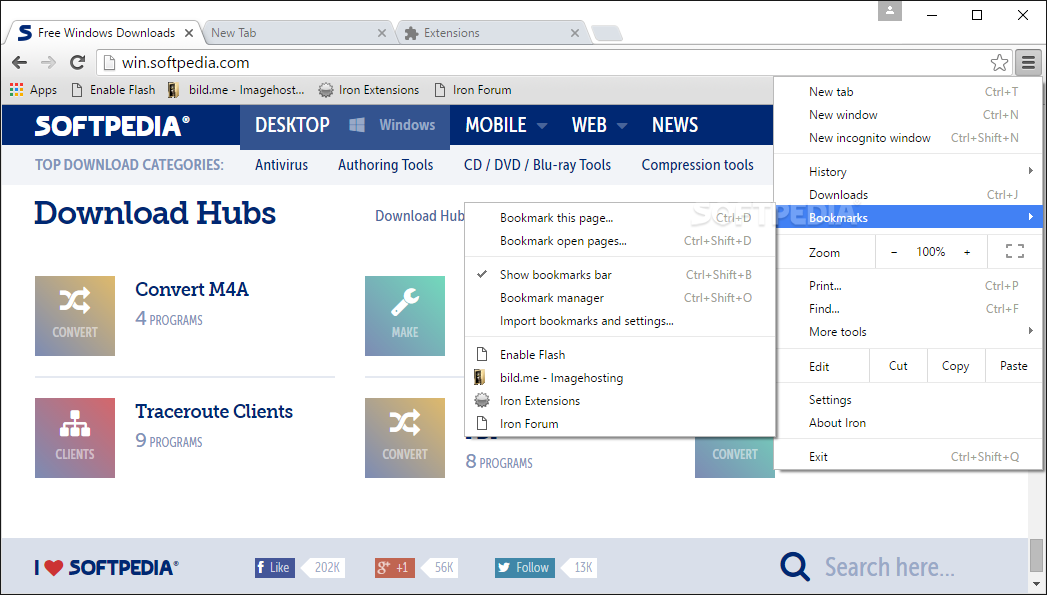Open the Antivirus category link

pyautogui.click(x=282, y=165)
